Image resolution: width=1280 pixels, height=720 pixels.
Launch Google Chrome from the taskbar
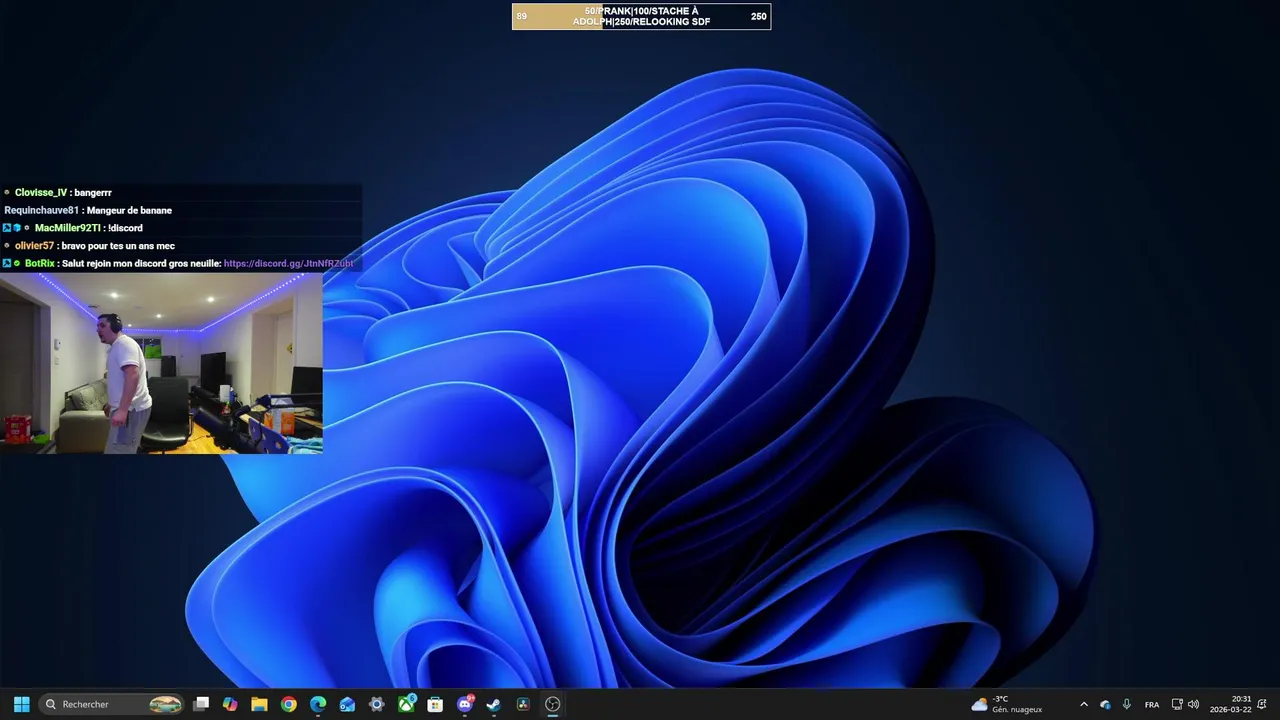pos(289,704)
